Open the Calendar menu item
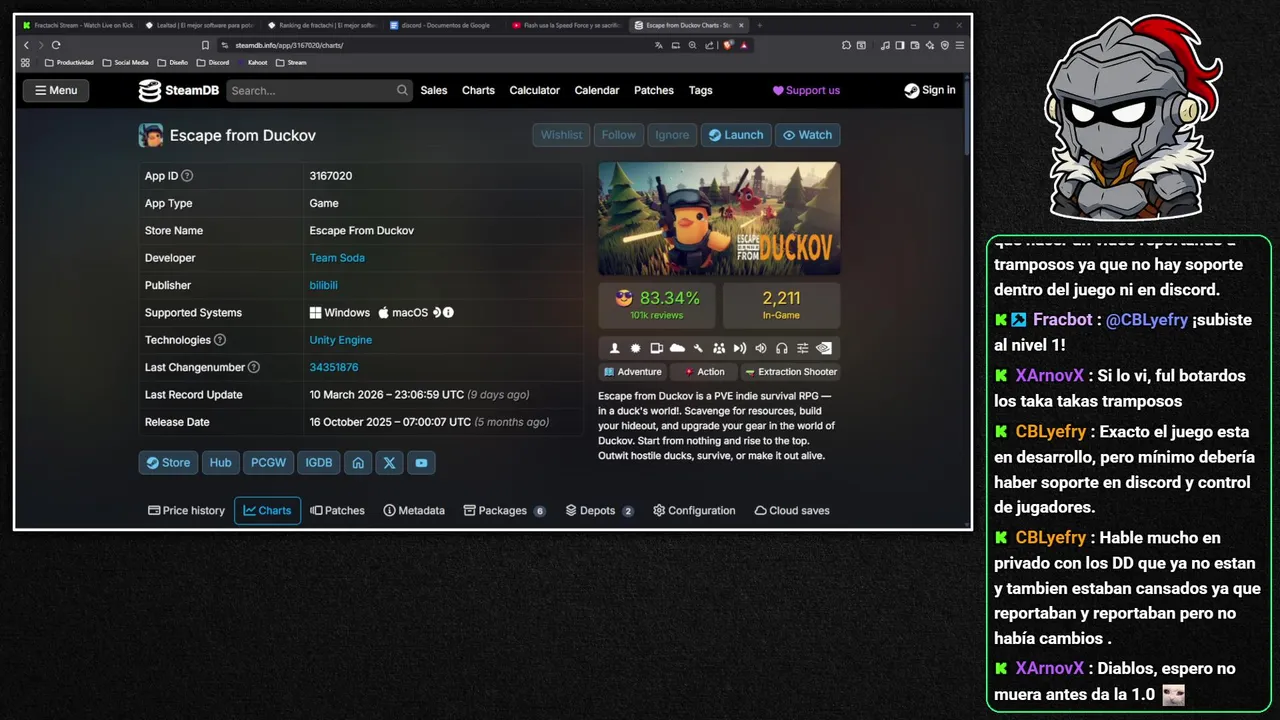The height and width of the screenshot is (720, 1280). (597, 90)
